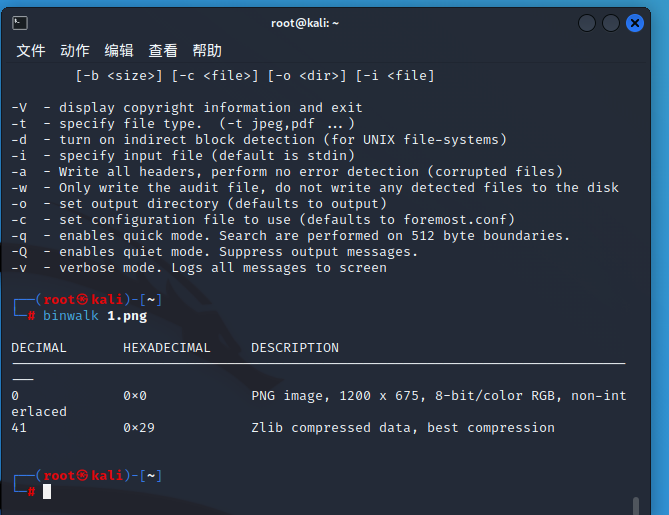Image resolution: width=669 pixels, height=515 pixels.
Task: Click the -v verbose mode option line
Action: (x=199, y=267)
